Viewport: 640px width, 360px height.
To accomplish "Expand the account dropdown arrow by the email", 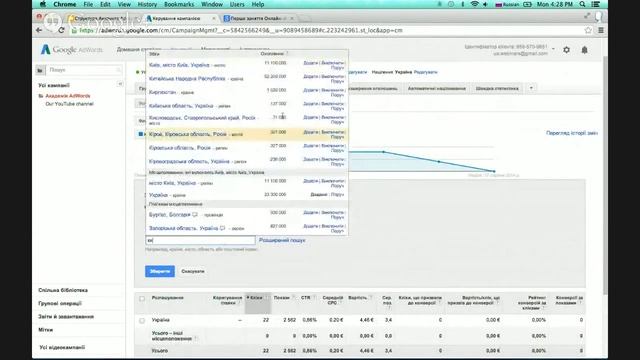I will [553, 49].
